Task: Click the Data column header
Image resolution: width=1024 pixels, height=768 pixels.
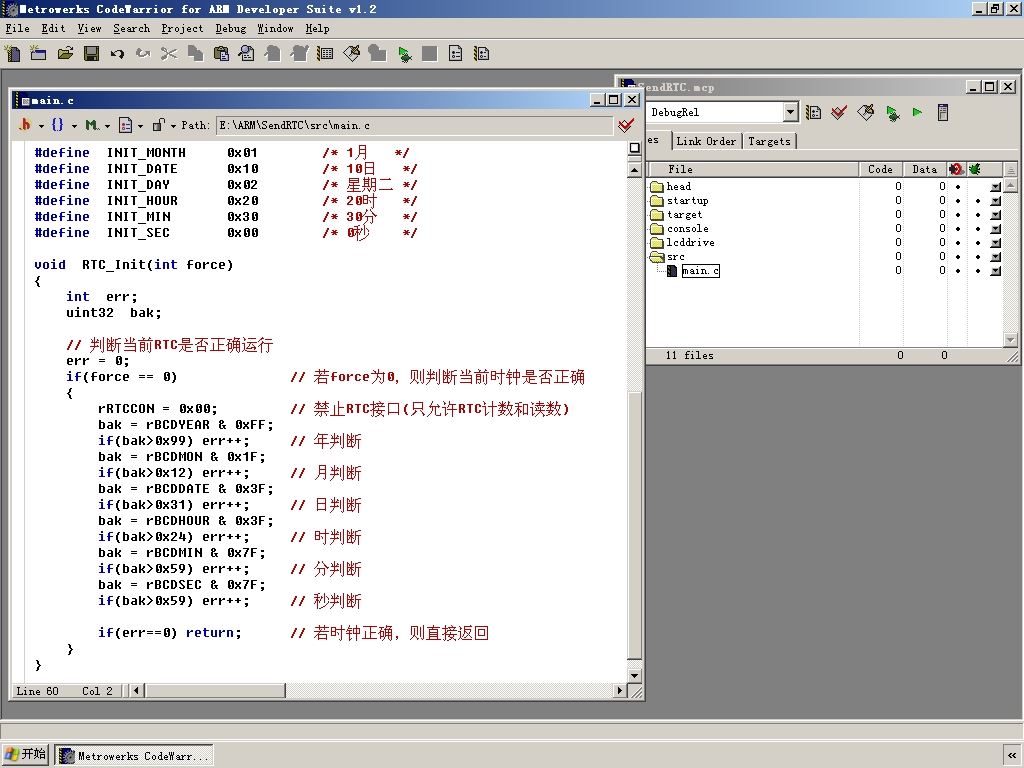Action: coord(925,169)
